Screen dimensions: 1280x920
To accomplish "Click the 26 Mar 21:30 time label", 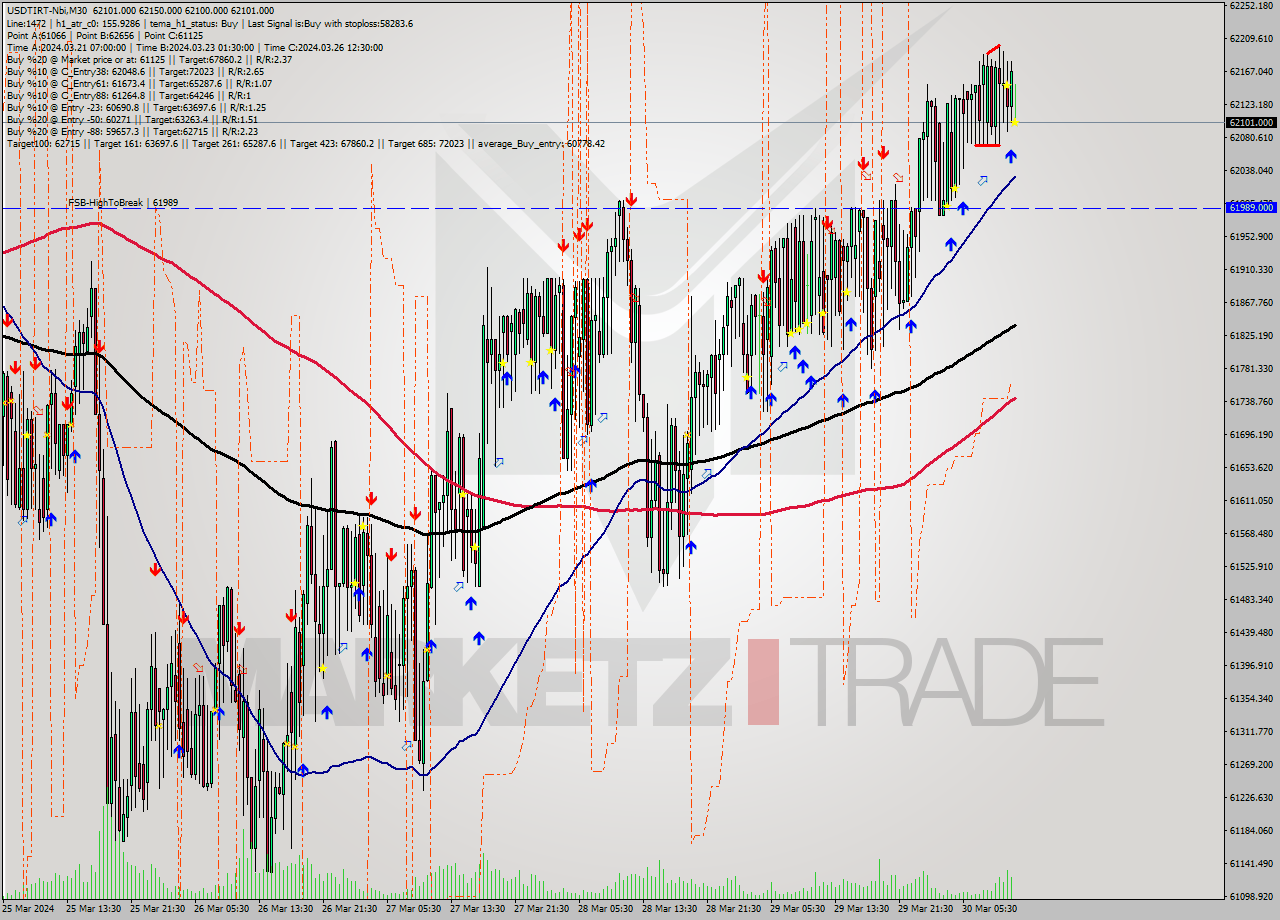I will 349,909.
